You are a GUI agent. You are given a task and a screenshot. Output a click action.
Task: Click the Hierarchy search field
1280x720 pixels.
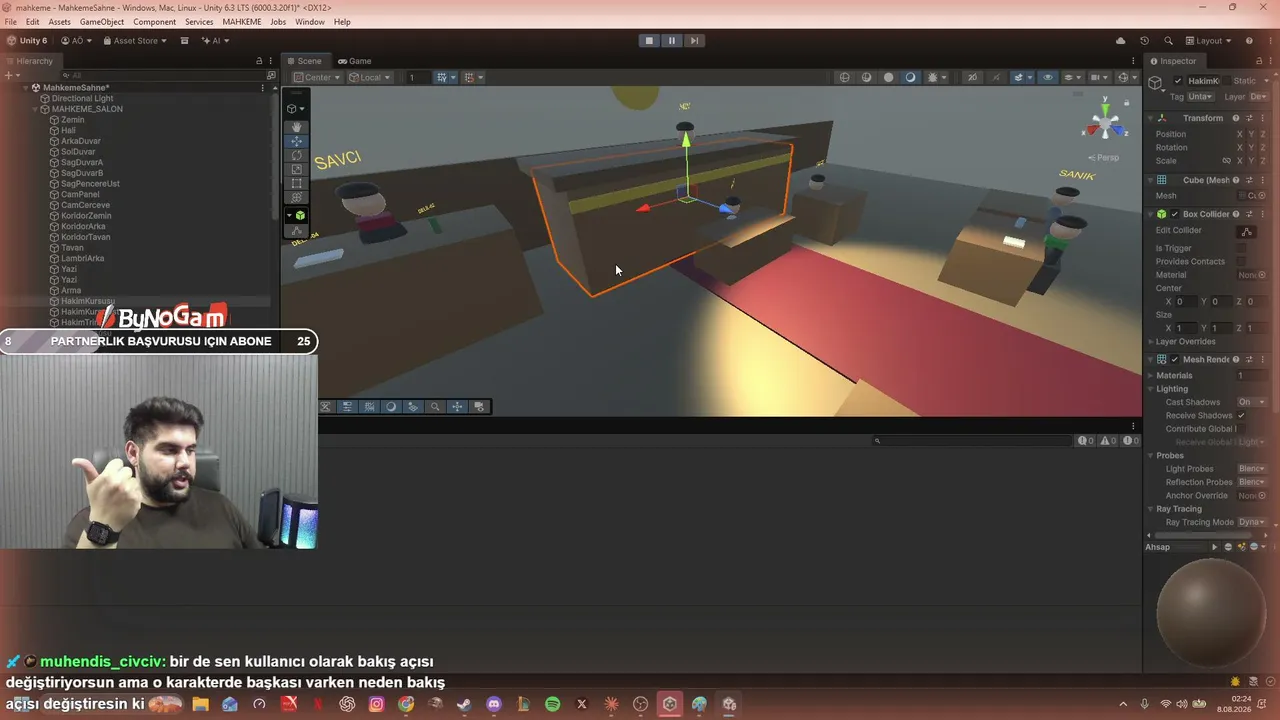click(164, 75)
